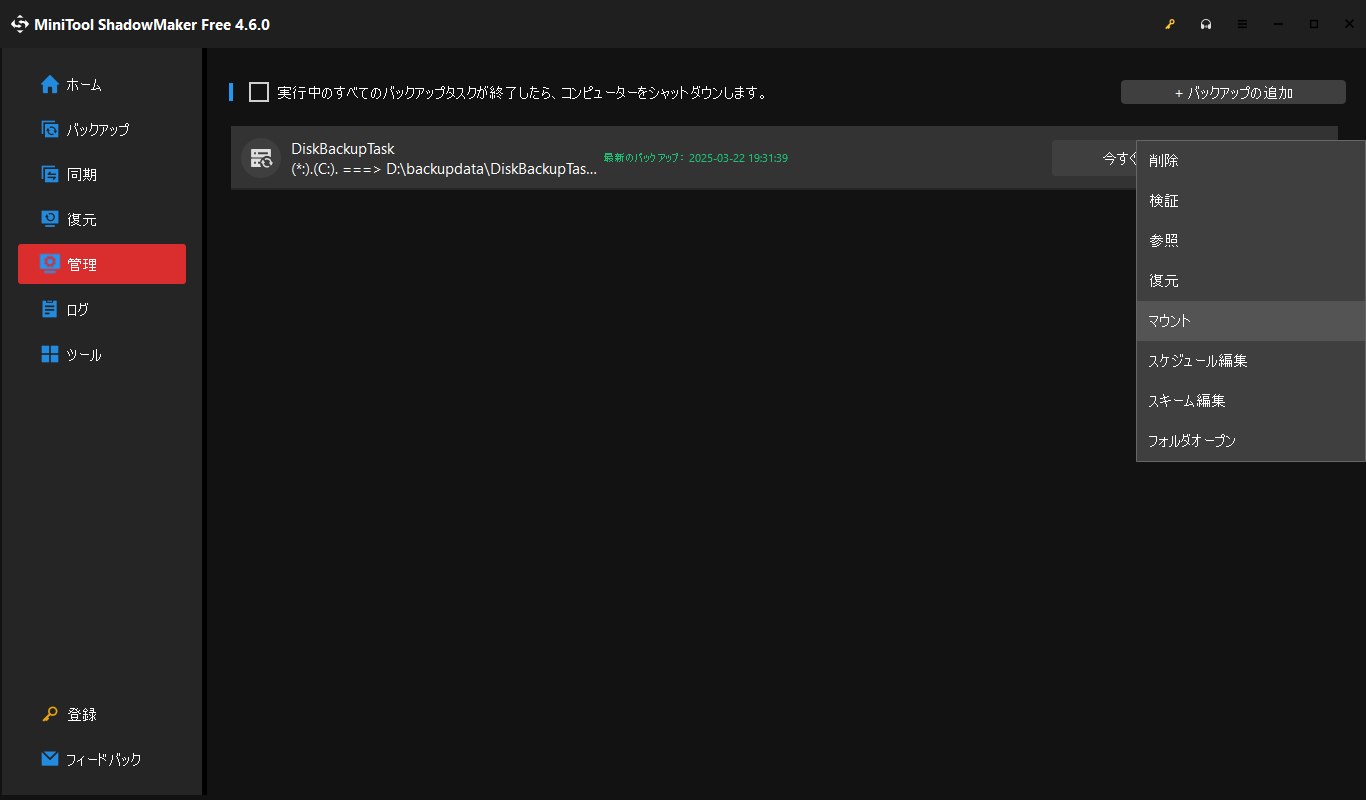Click the latest backup timestamp 2025-03-22
This screenshot has height=800, width=1366.
(x=738, y=158)
